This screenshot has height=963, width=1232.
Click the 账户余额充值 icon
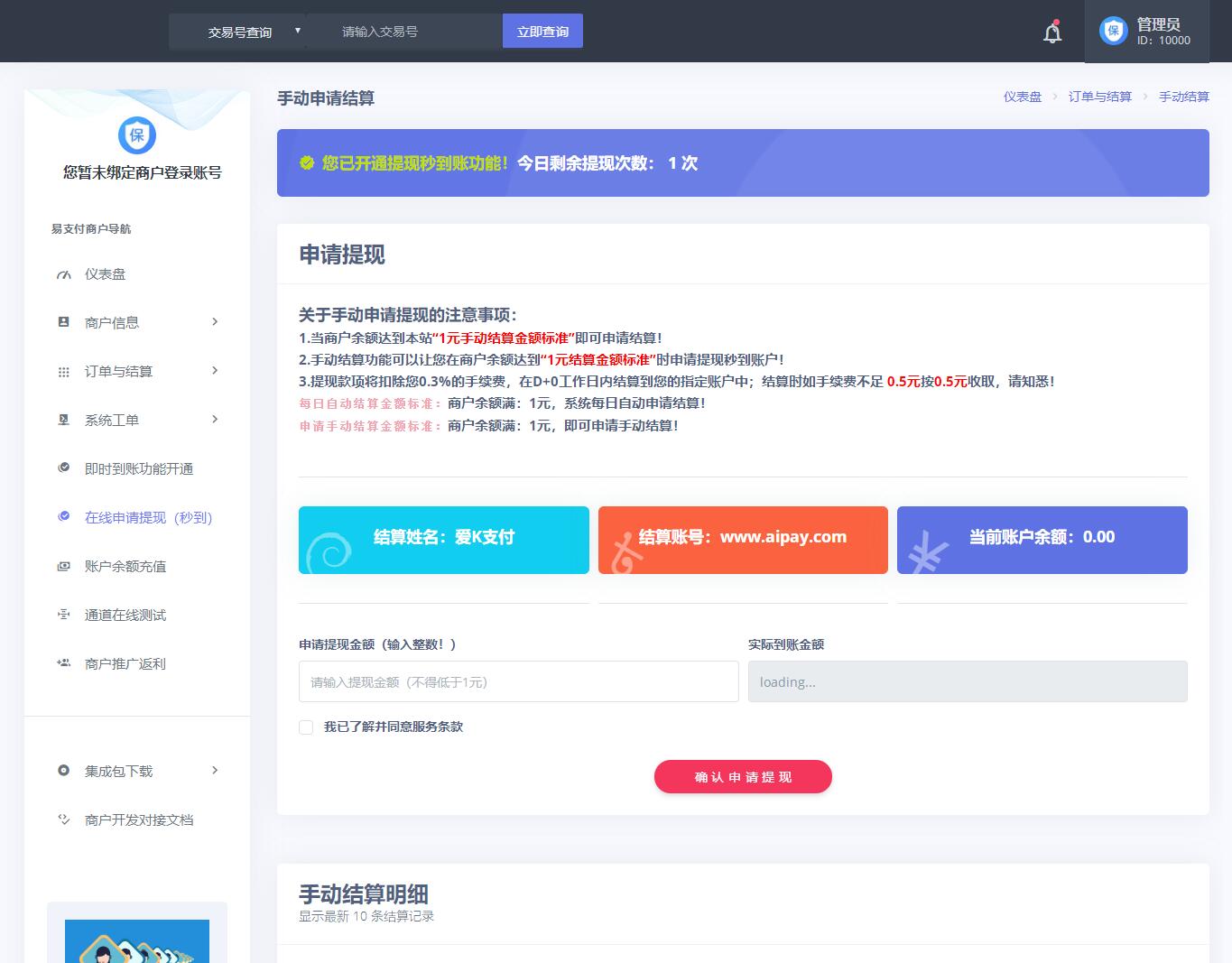tap(63, 567)
